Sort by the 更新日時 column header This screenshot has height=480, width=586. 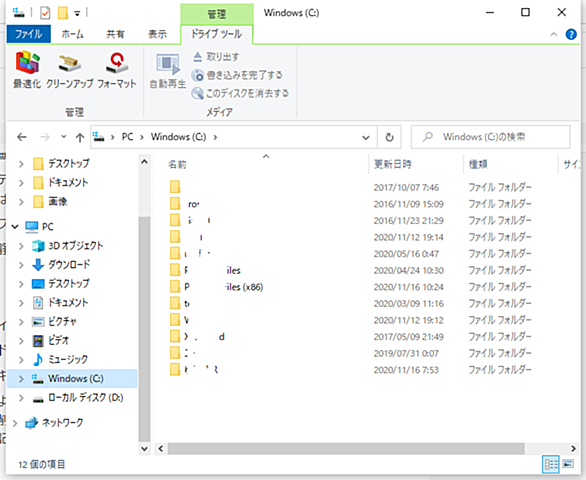tap(392, 164)
